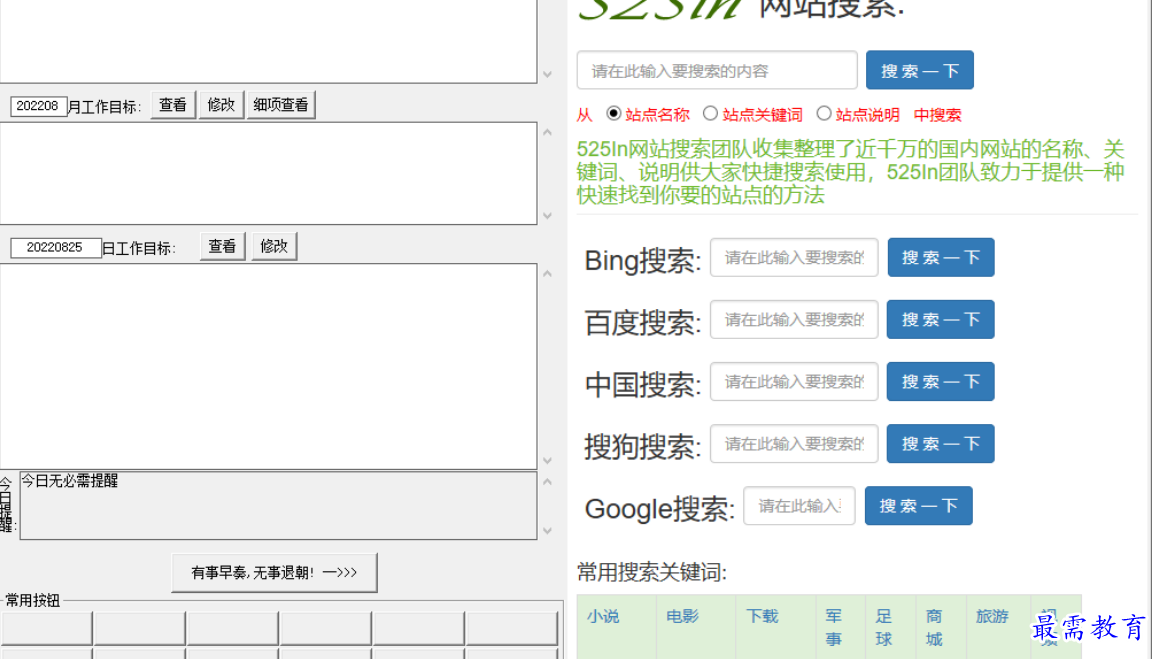Click the 搜索一下 button for Bing搜索
The image size is (1154, 659).
coord(941,257)
